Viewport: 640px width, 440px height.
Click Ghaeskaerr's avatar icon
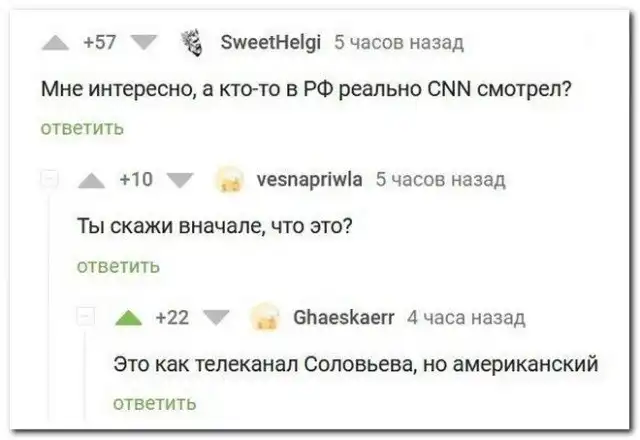tap(263, 317)
